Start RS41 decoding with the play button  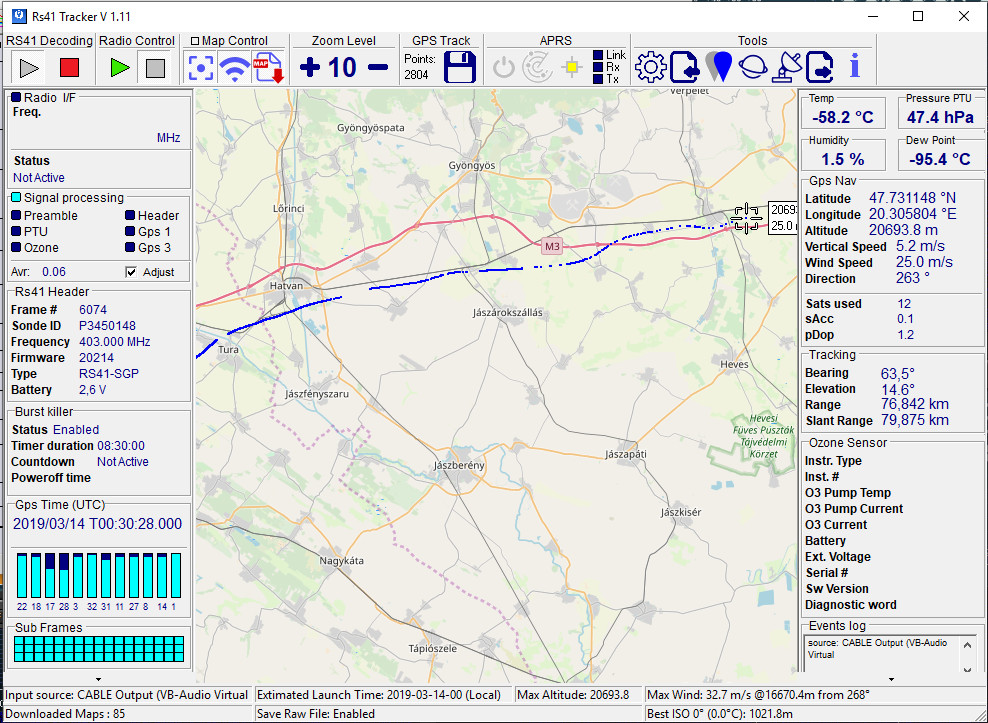click(29, 68)
